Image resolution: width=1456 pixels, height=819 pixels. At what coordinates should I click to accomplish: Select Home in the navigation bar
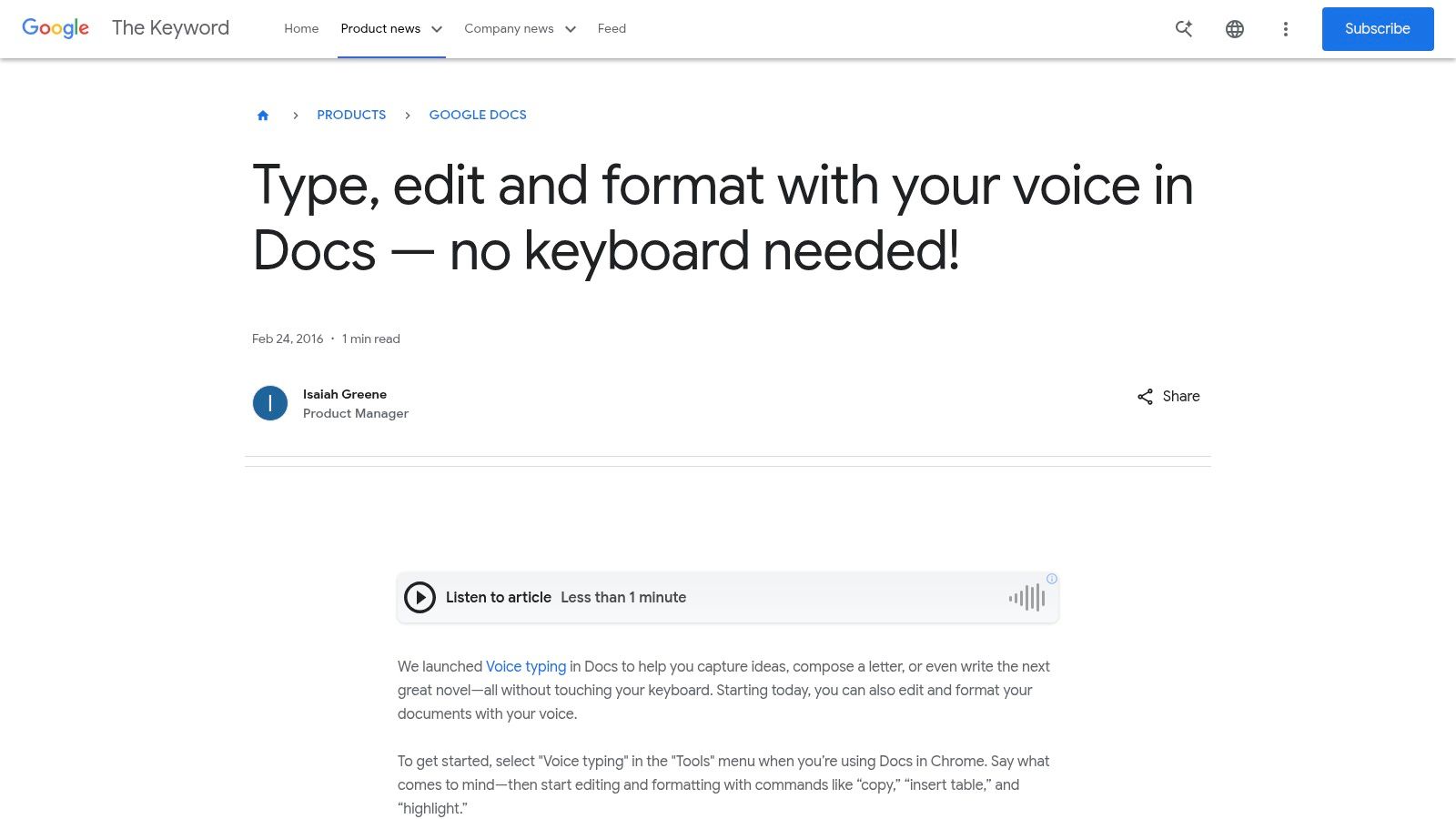pyautogui.click(x=301, y=28)
